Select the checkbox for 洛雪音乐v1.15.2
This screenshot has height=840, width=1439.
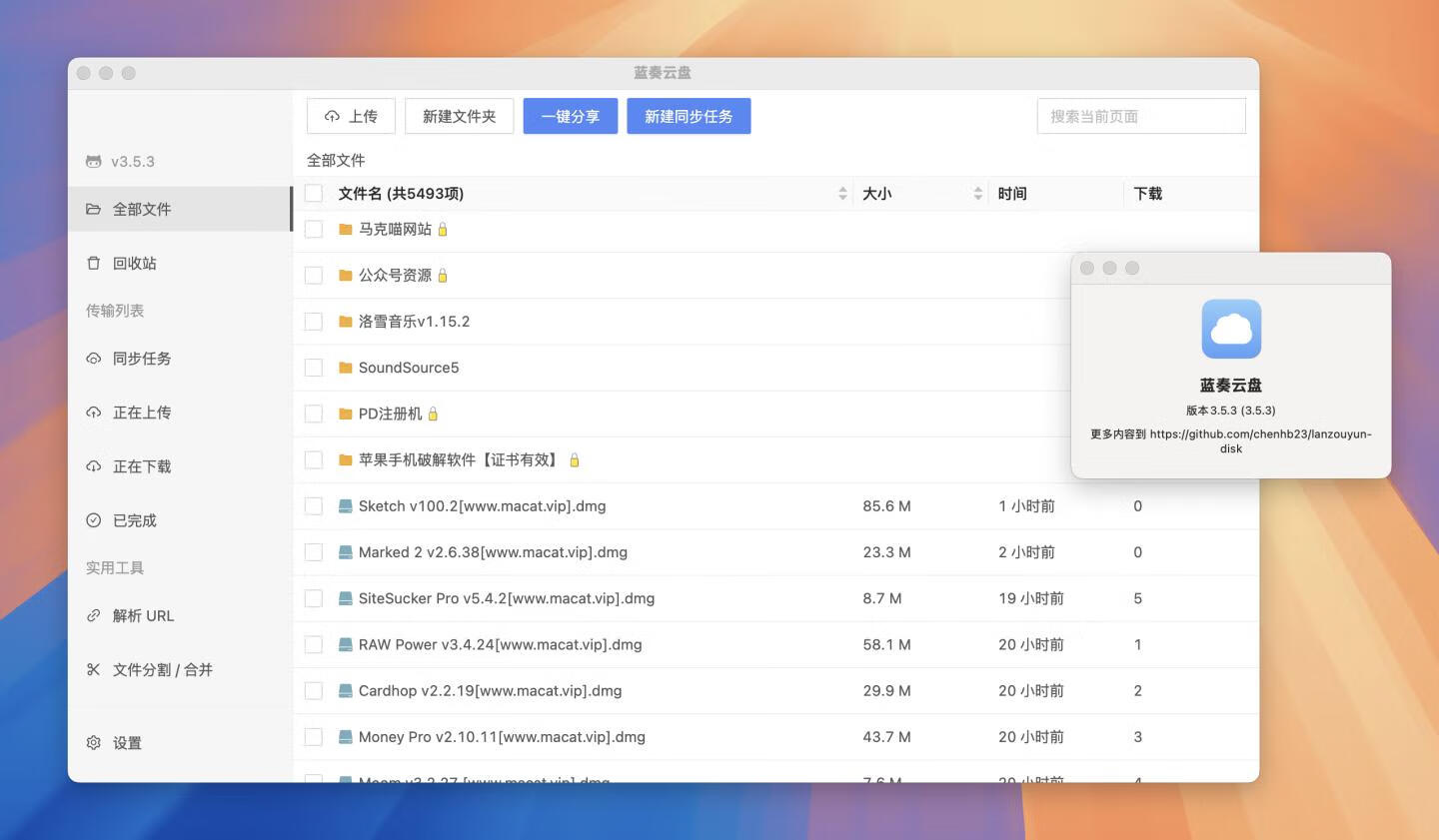314,322
